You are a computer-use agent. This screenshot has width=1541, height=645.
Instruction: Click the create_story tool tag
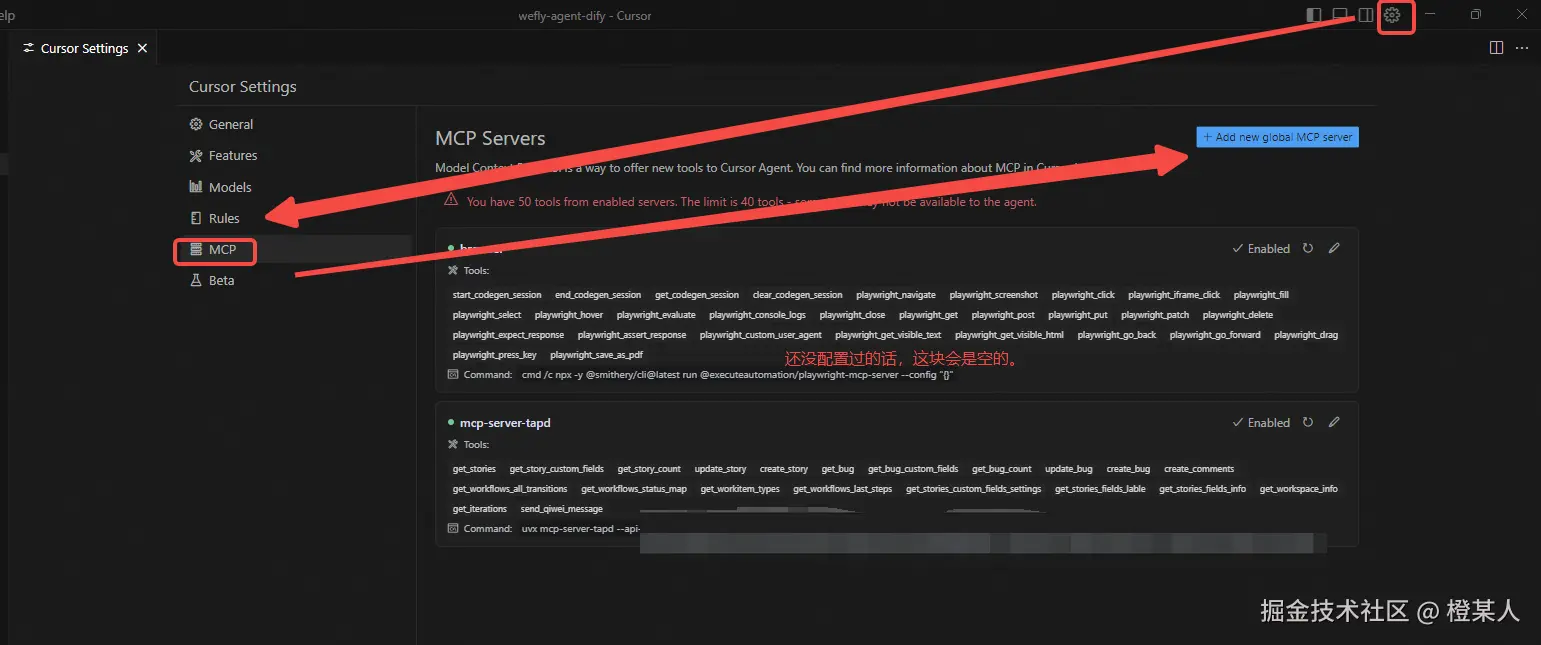tap(784, 469)
